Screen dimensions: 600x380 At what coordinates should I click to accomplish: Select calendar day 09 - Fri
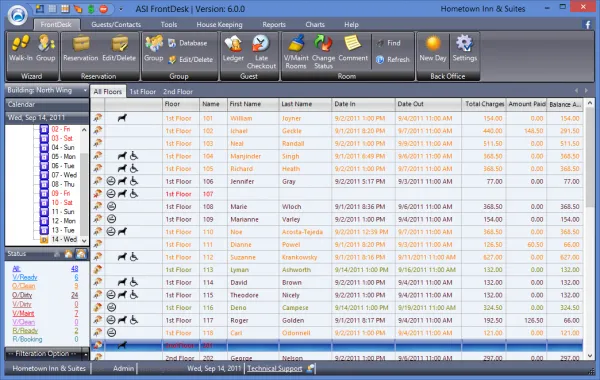(x=61, y=193)
